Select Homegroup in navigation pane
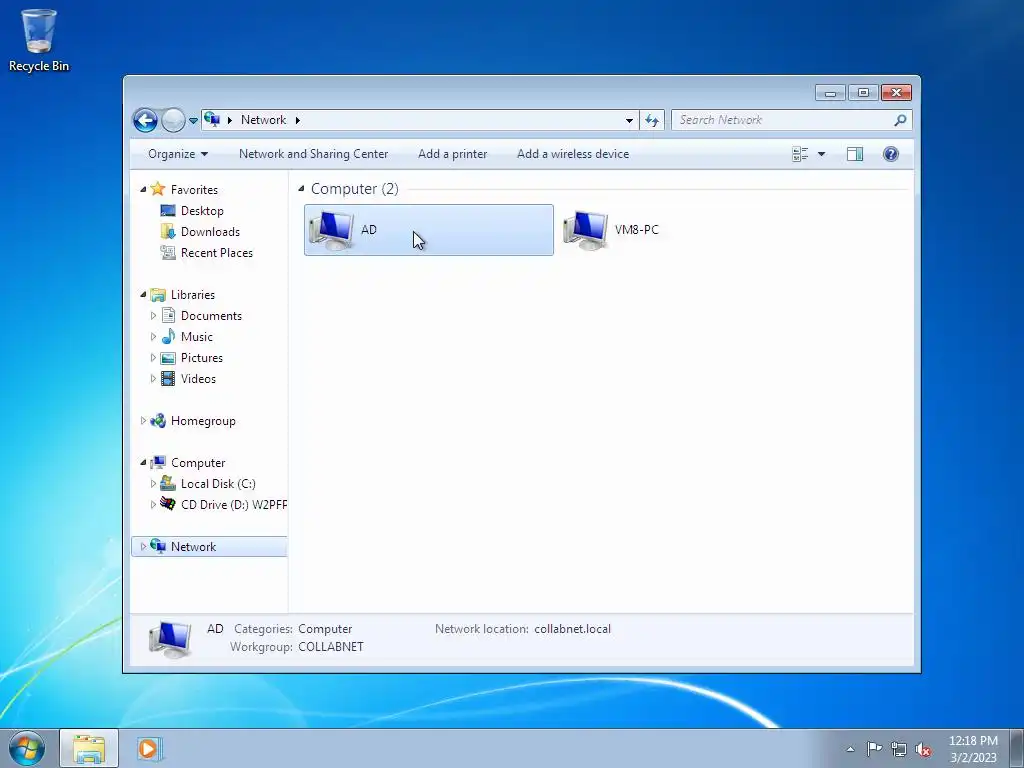Screen dimensions: 1024x768 click(x=203, y=421)
